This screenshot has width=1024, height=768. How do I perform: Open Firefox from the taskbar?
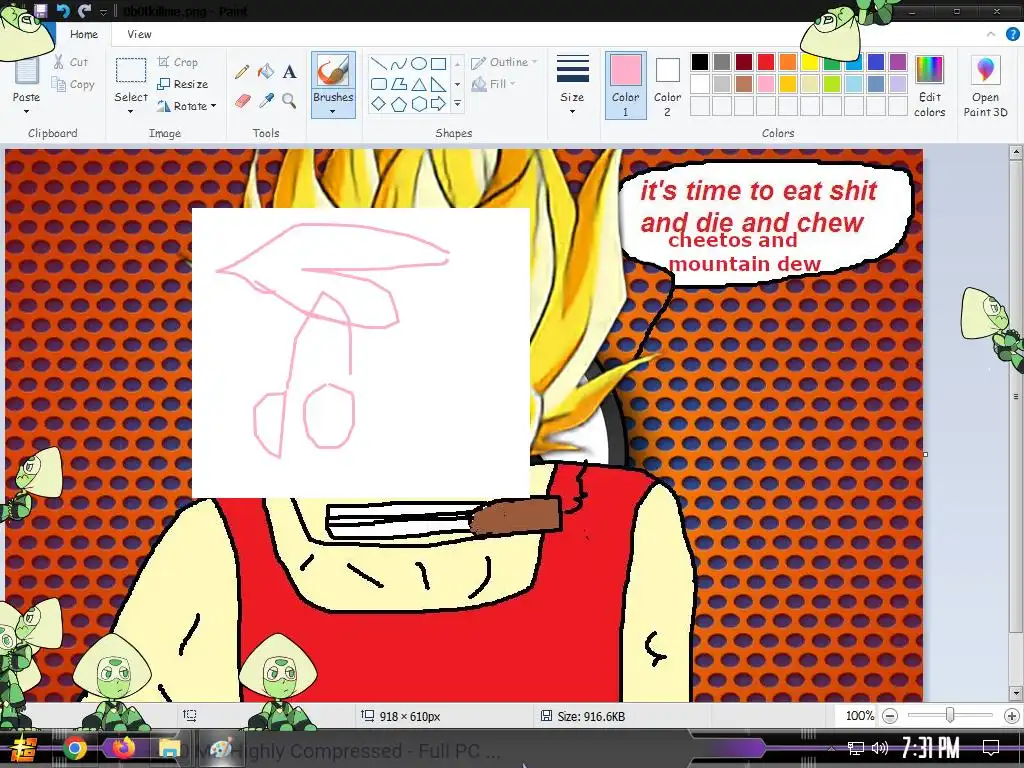122,748
